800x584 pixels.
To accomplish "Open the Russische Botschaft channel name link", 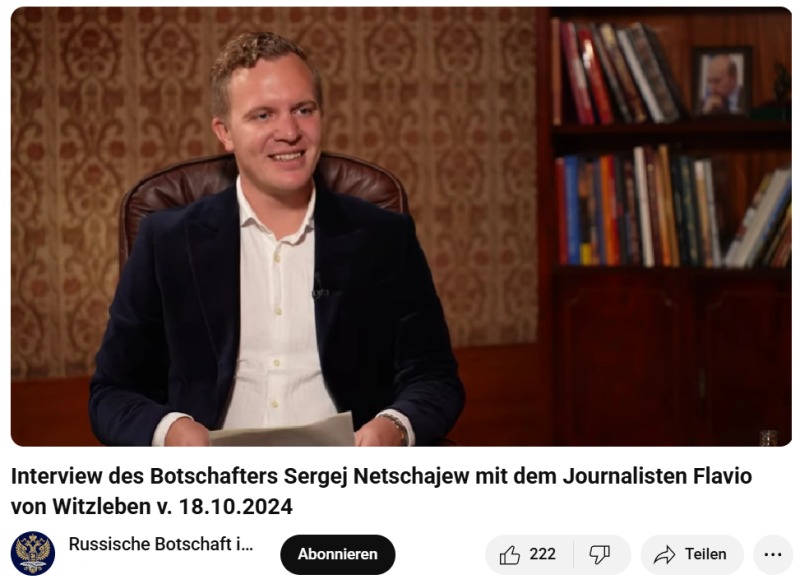I will (161, 544).
